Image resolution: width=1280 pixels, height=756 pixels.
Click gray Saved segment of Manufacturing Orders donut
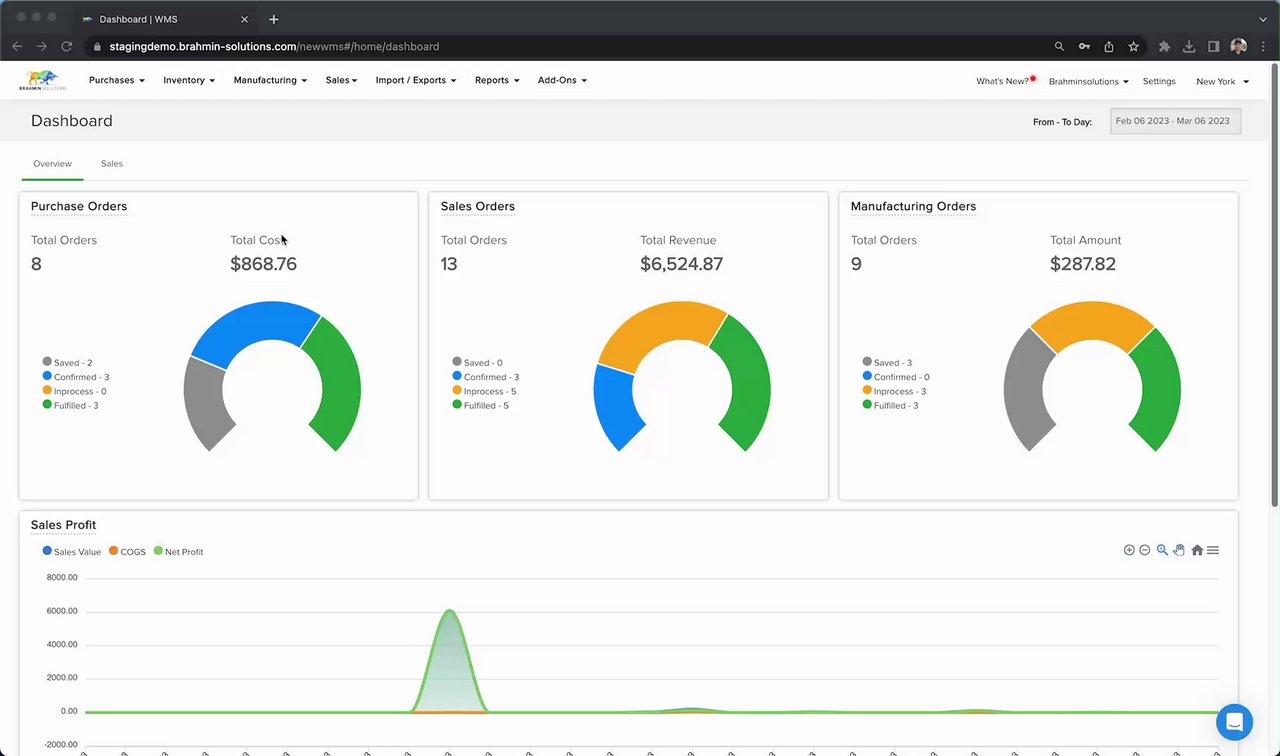coord(1022,390)
